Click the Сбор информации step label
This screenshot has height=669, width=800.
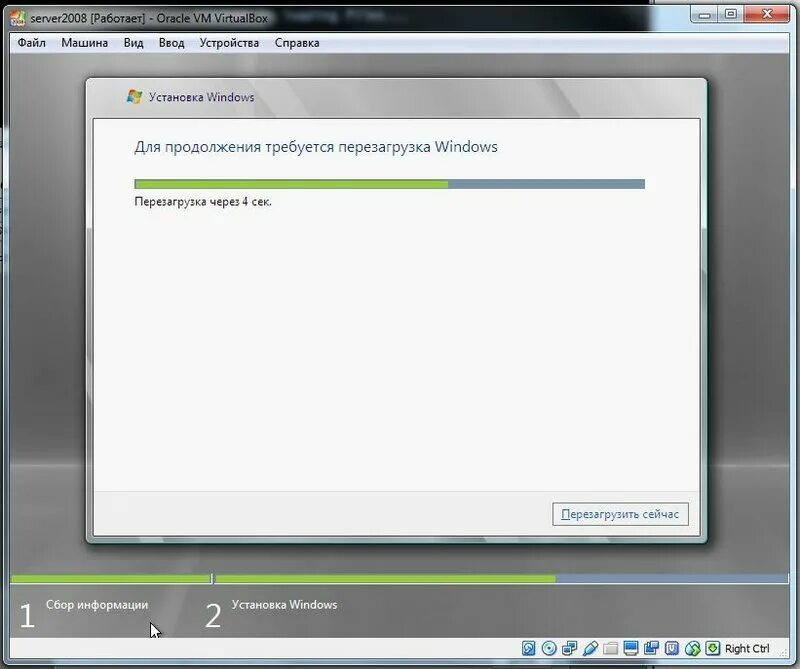[97, 605]
